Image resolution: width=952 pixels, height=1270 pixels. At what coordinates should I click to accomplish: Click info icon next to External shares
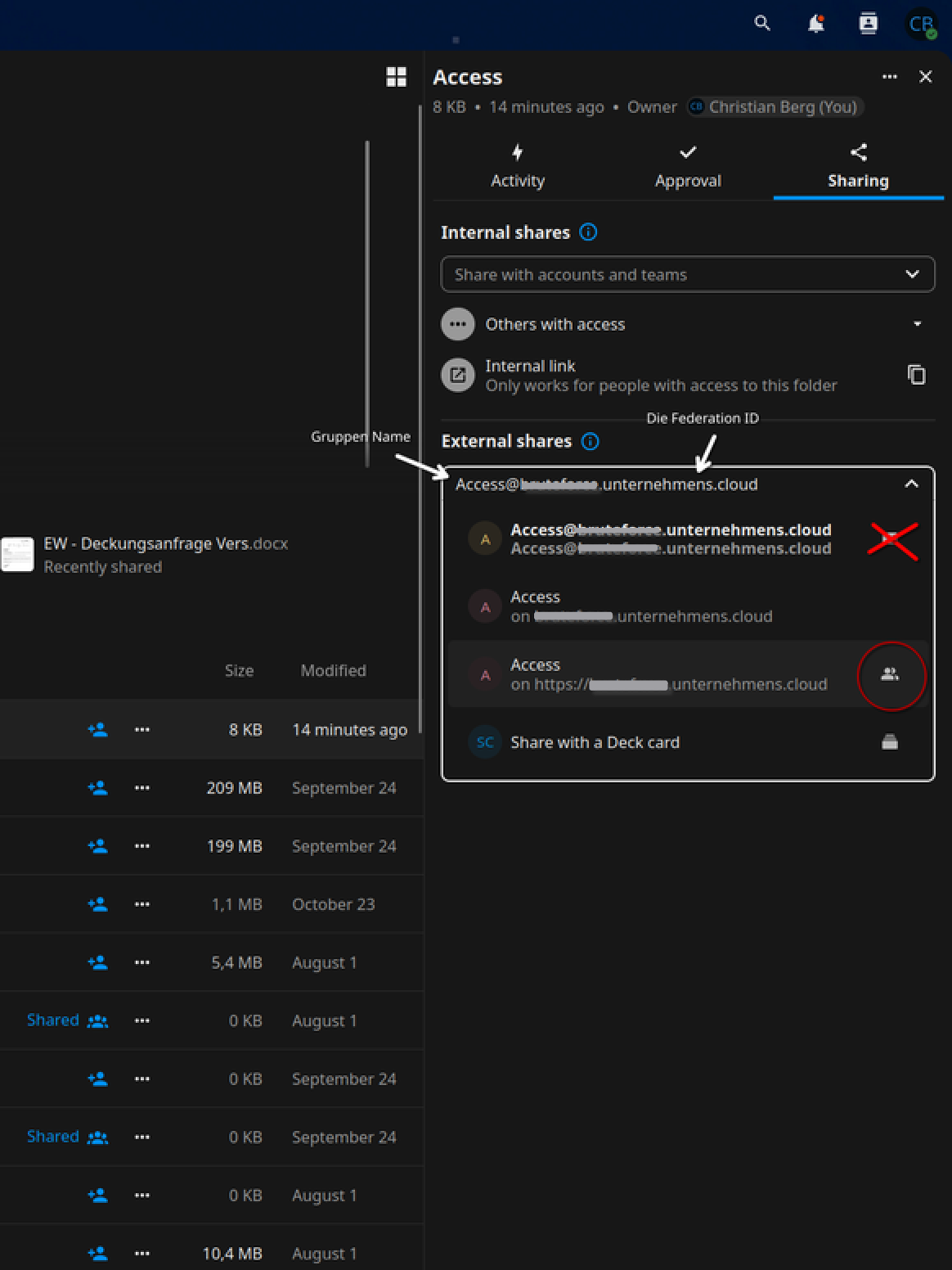point(590,442)
